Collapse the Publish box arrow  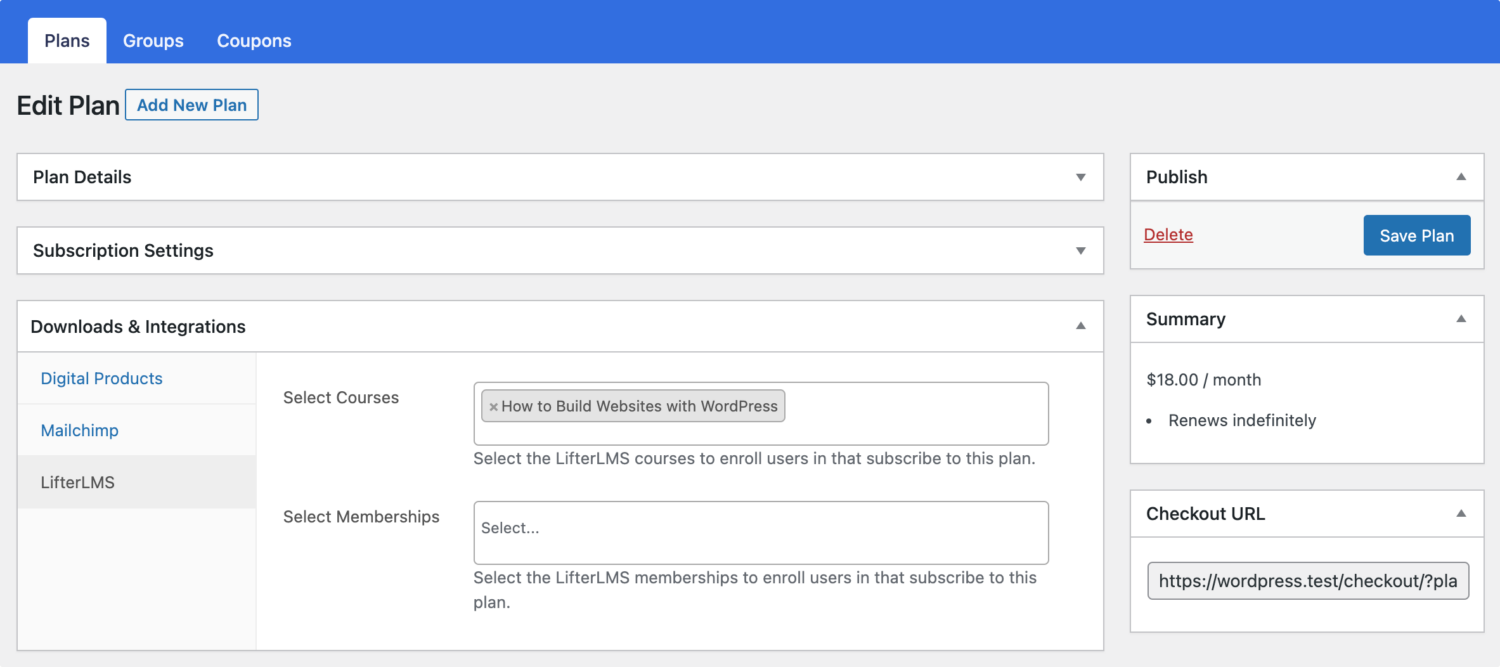pos(1461,177)
